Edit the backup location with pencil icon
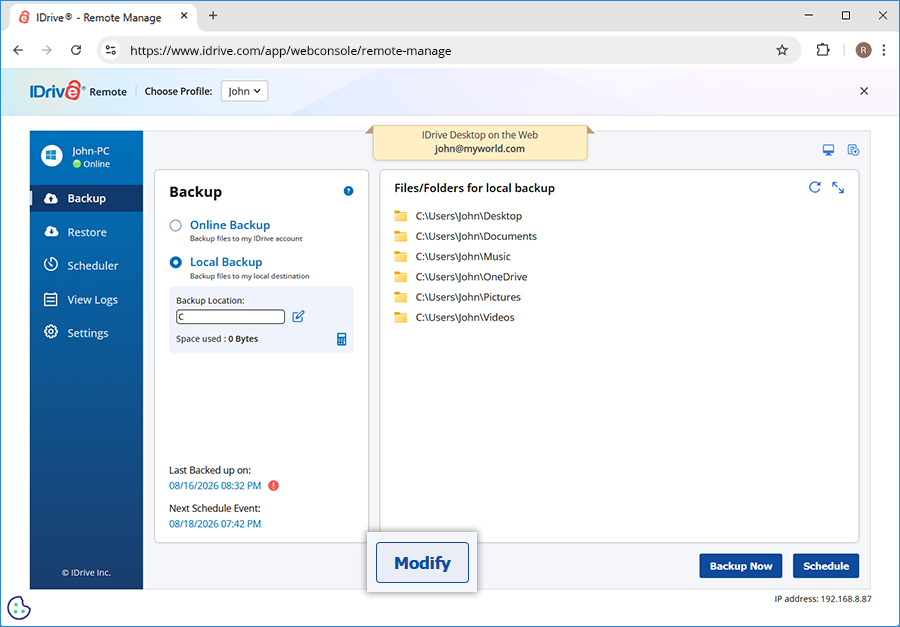 (298, 316)
